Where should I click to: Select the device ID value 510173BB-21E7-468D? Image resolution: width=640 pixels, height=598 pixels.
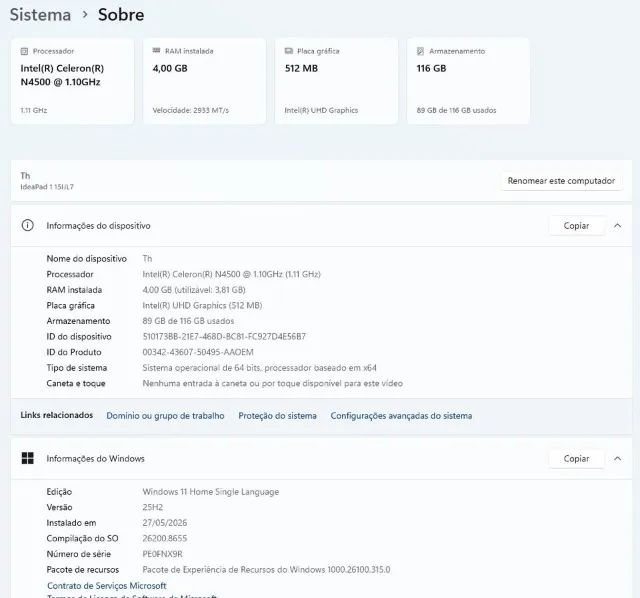click(x=224, y=336)
